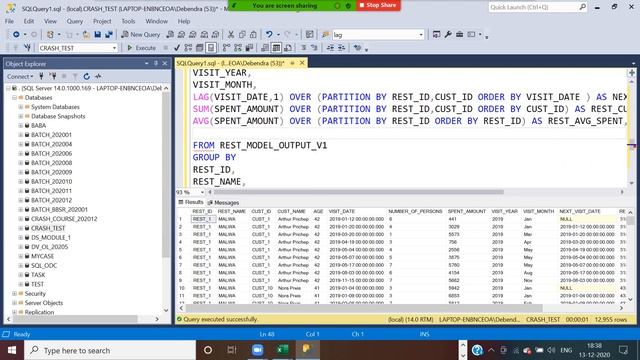Screen dimensions: 640x360
Task: Toggle pin on SQLQuery1.sql tab
Action: tap(292, 63)
